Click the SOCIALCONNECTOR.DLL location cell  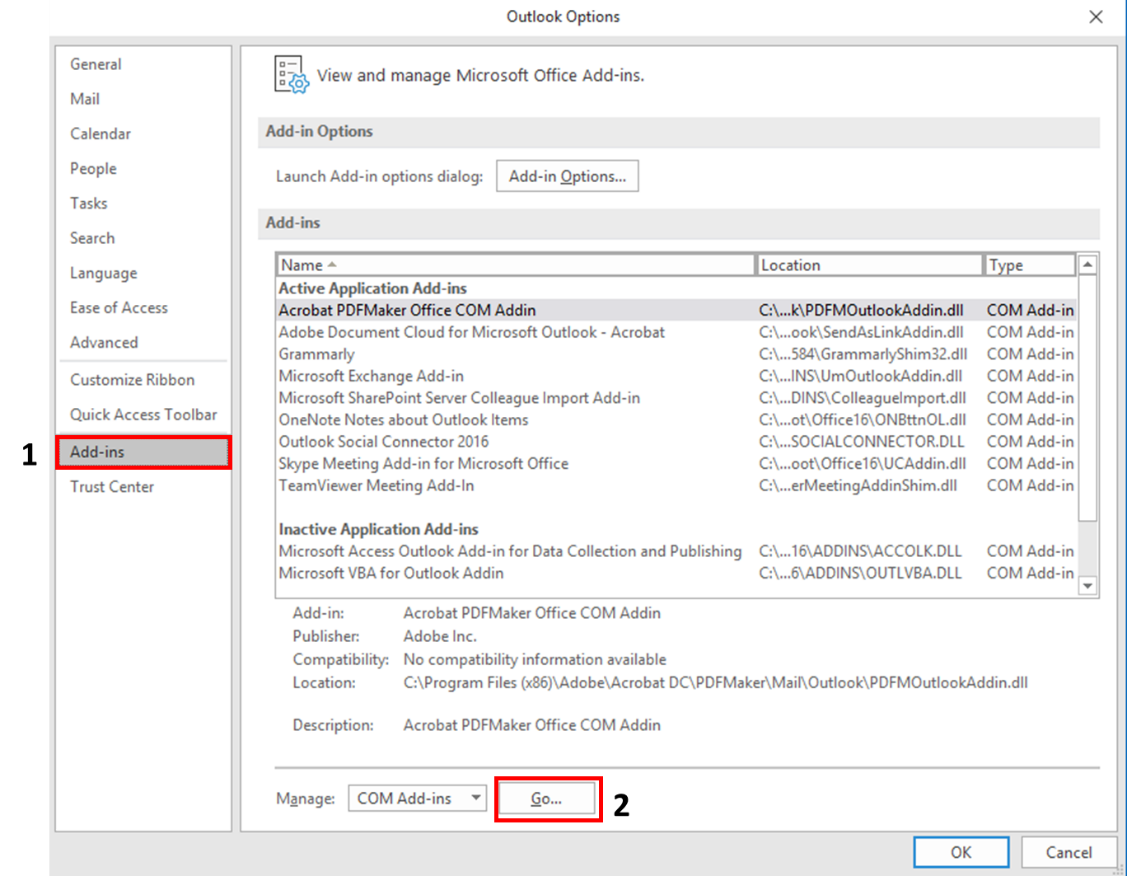pyautogui.click(x=862, y=442)
